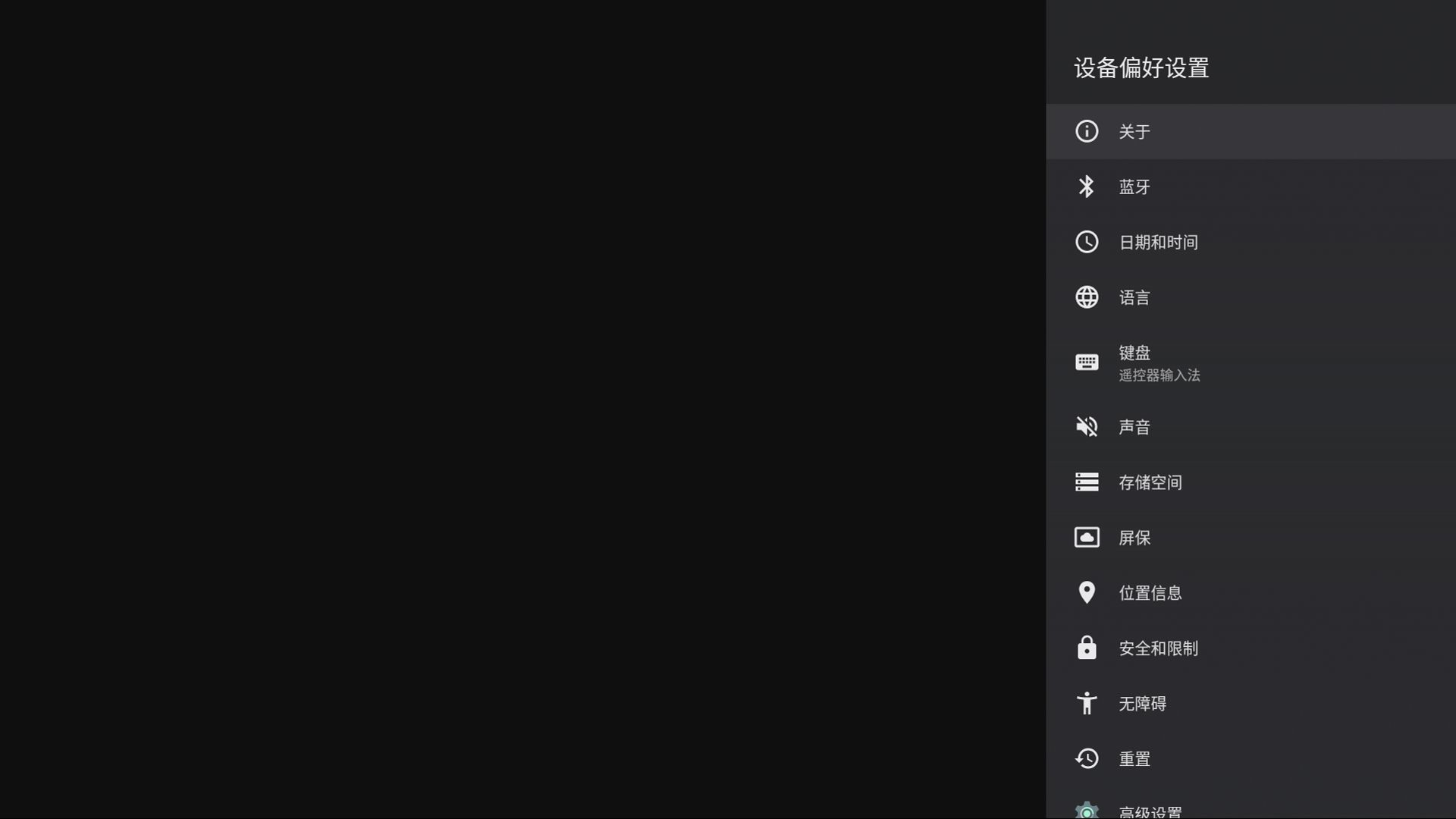
Task: Click the storage stack icon for 存储空间
Action: pyautogui.click(x=1087, y=482)
